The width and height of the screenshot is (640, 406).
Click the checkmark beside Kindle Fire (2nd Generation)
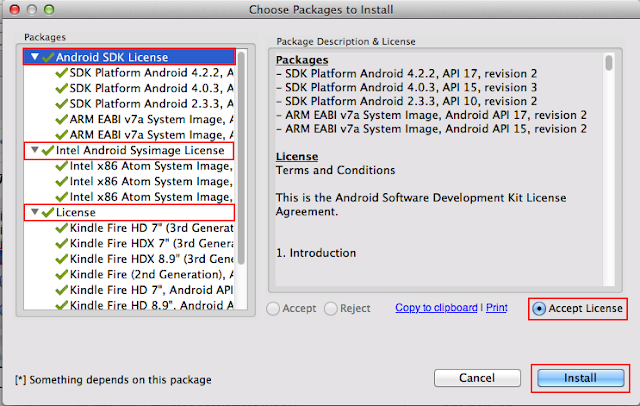point(62,275)
